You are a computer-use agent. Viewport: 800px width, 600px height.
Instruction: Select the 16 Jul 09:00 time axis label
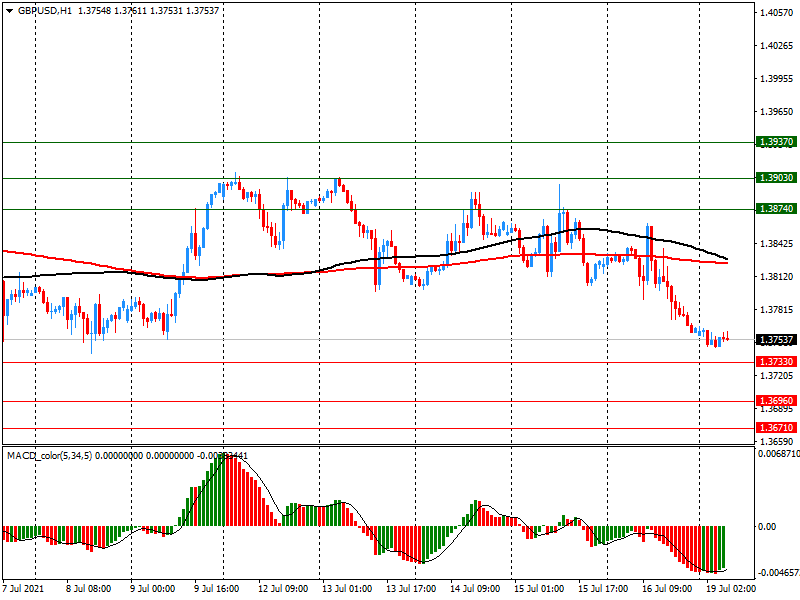[666, 589]
